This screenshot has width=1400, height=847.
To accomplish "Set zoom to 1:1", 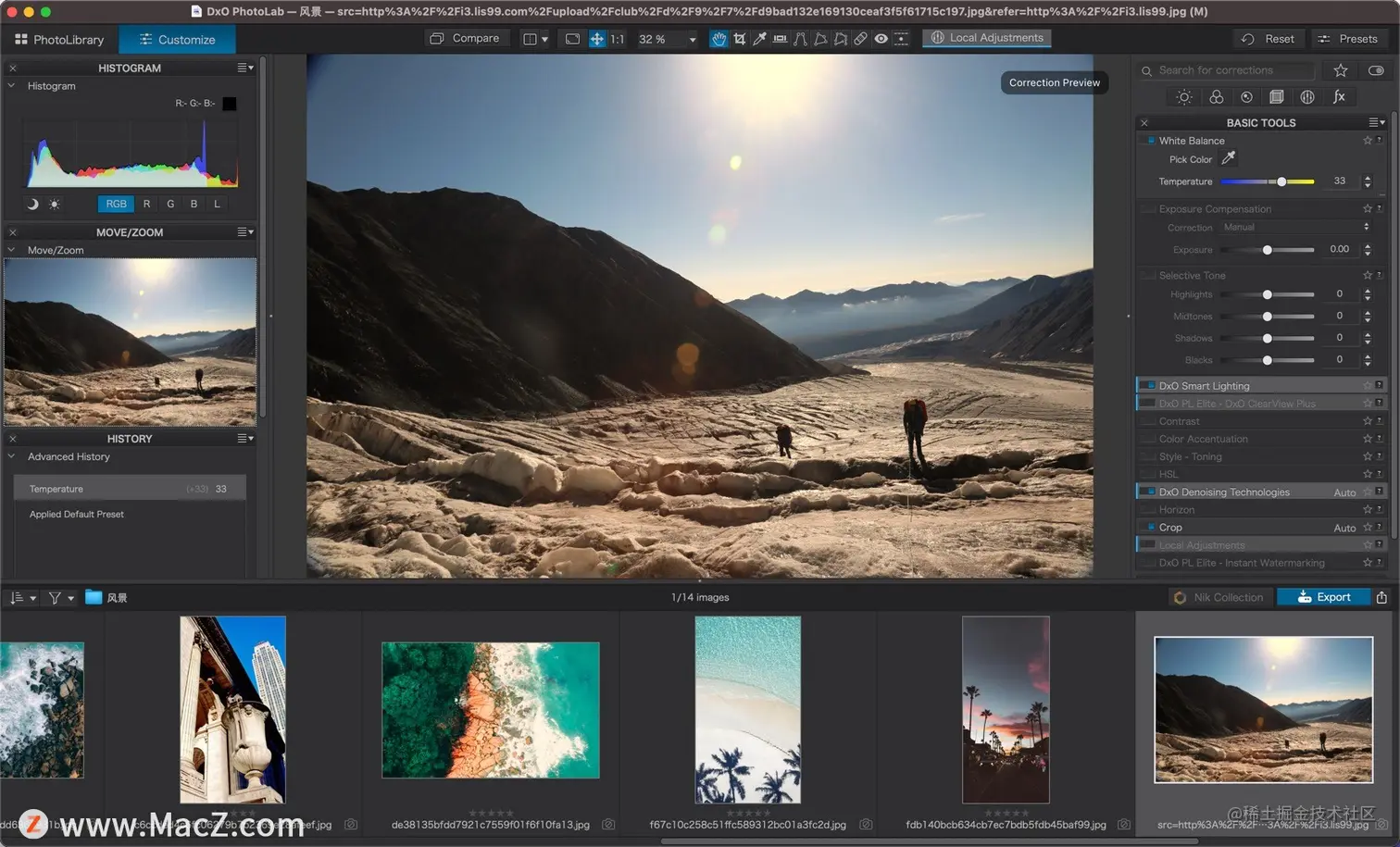I will click(618, 39).
